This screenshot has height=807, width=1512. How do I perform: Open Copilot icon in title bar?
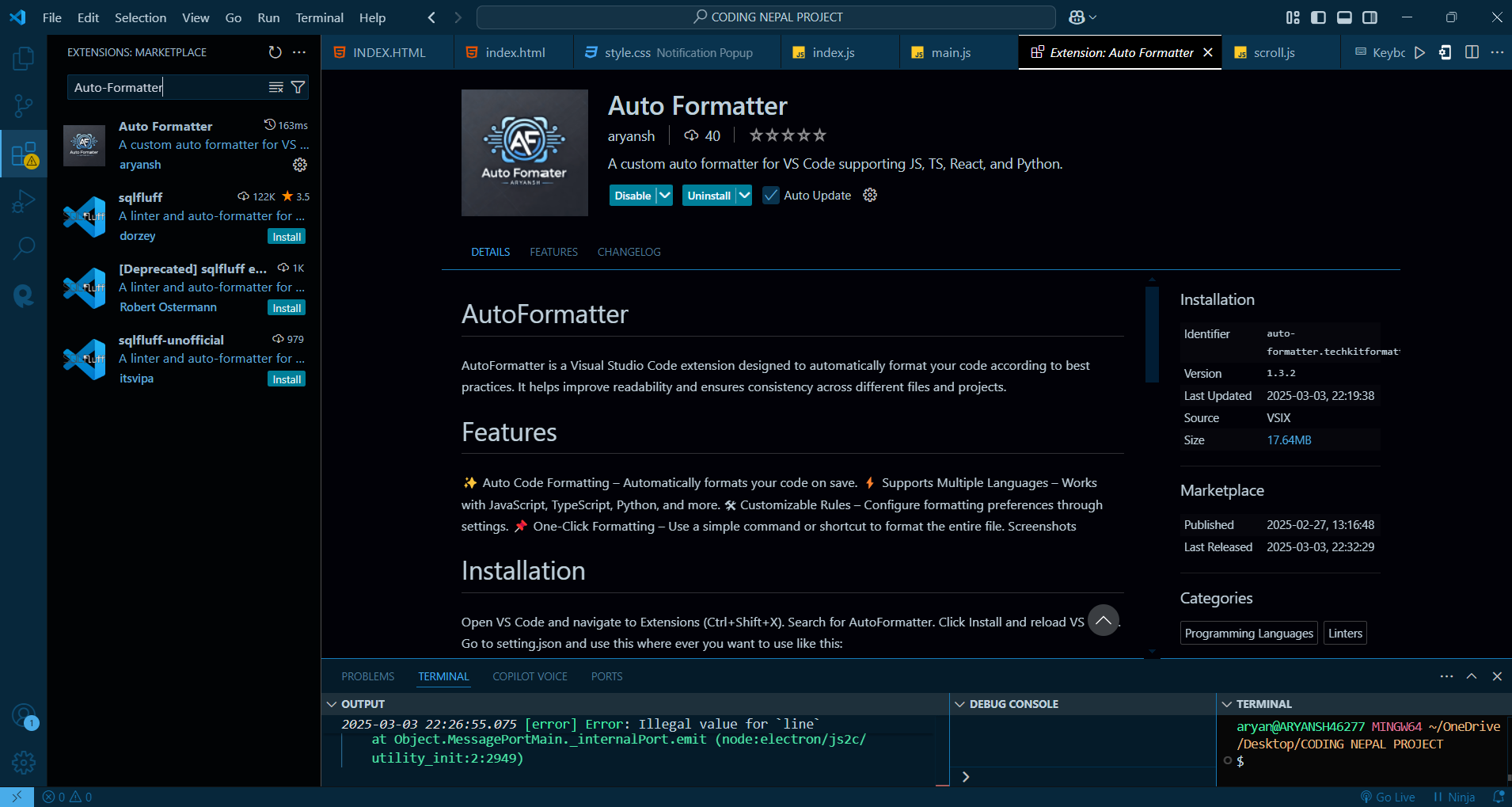(x=1077, y=17)
